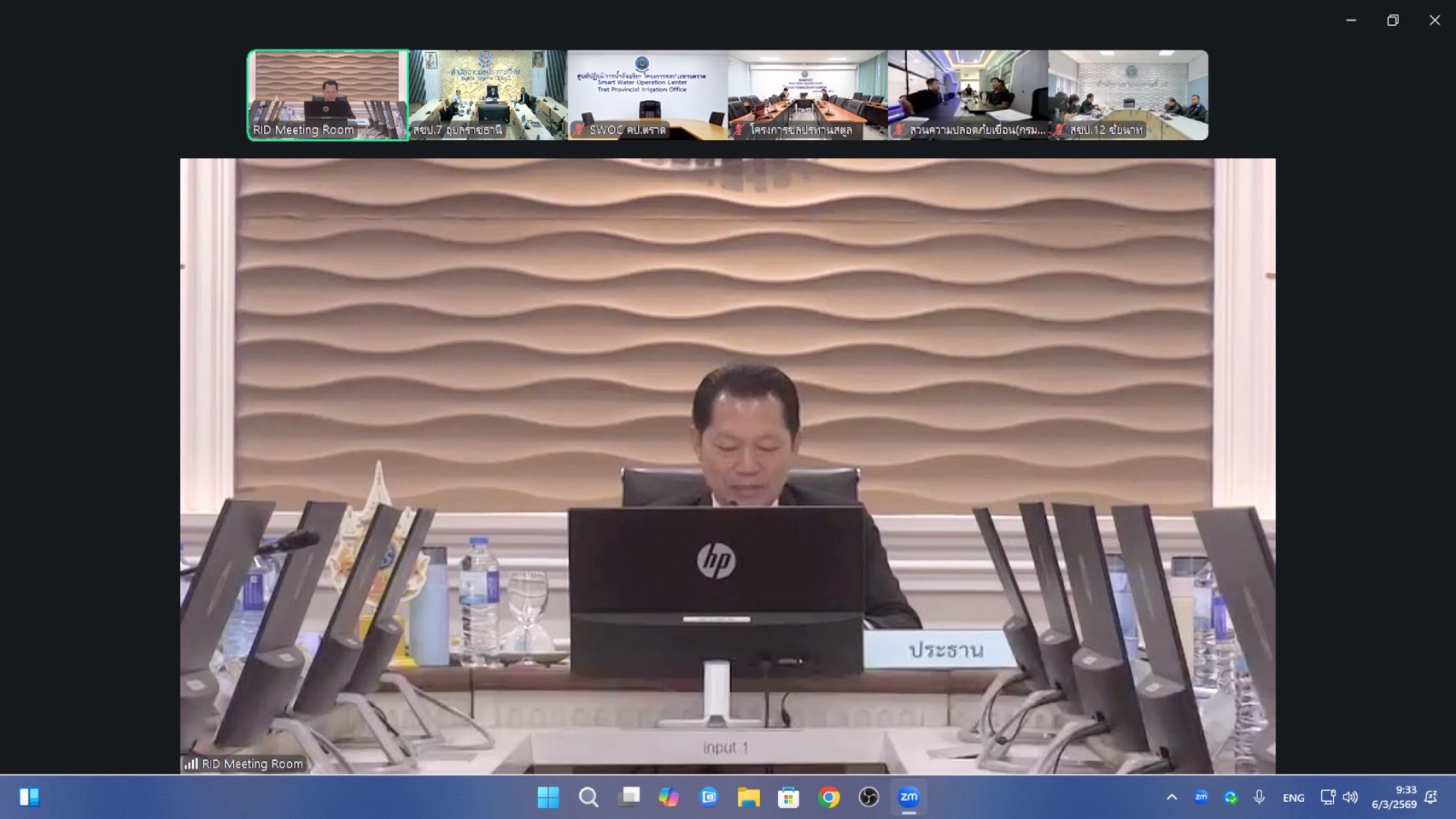The height and width of the screenshot is (819, 1456).
Task: Click the microphone icon in system tray
Action: [1259, 798]
